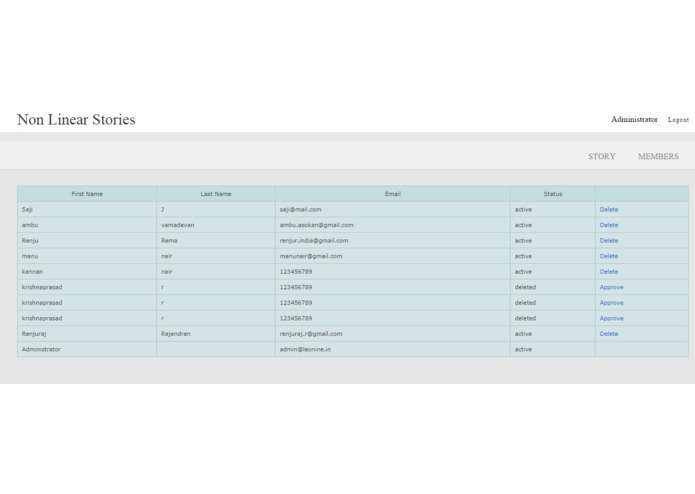The width and height of the screenshot is (695, 494).
Task: Select the manunair@gmail.com email cell
Action: (393, 256)
